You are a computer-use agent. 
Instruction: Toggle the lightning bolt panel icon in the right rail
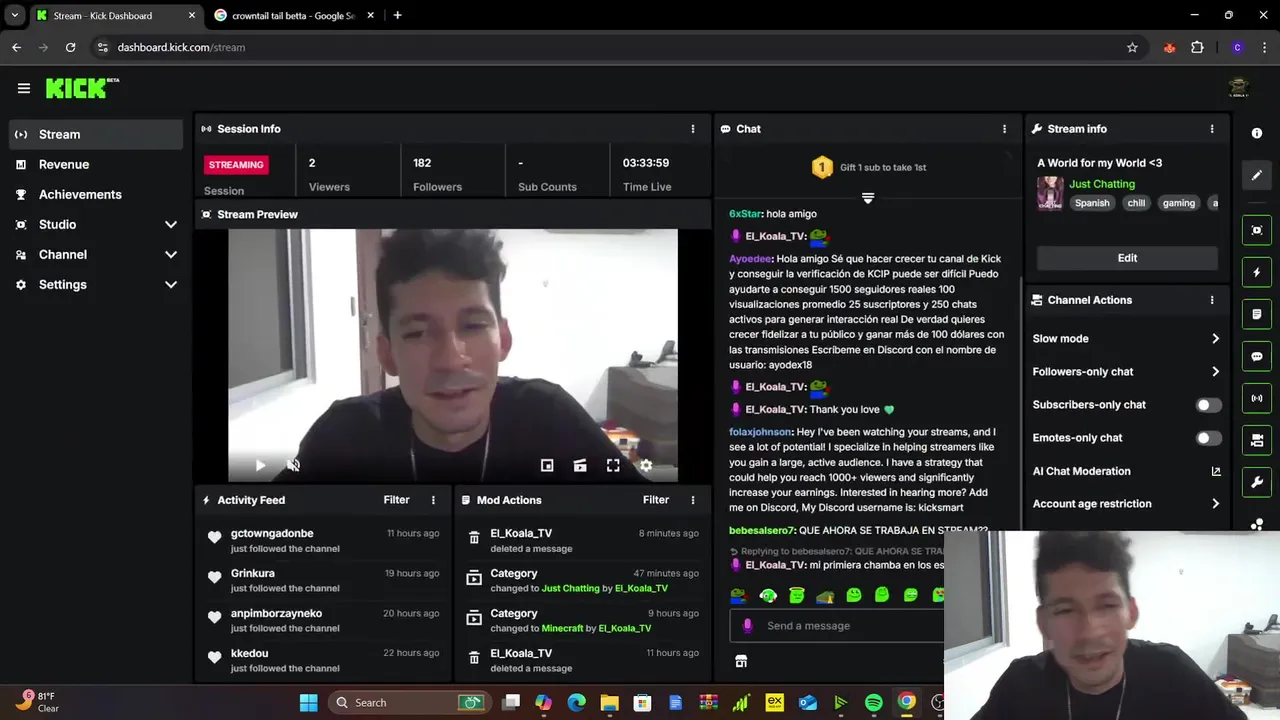pos(1257,272)
